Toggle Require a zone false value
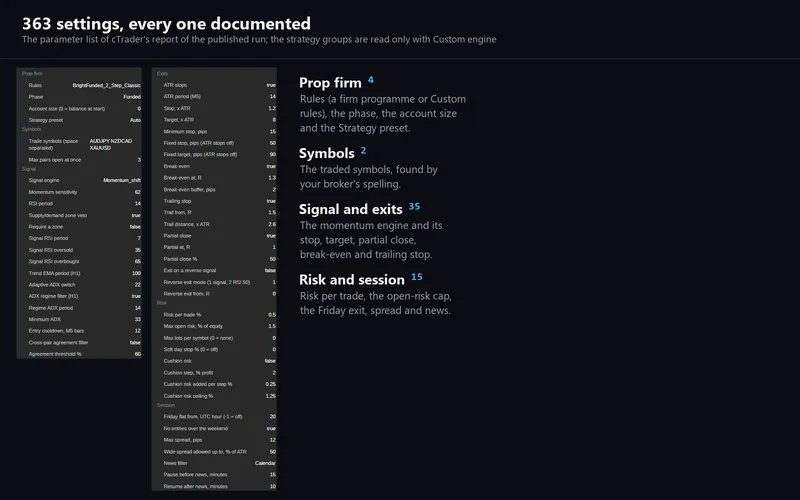 click(x=135, y=227)
